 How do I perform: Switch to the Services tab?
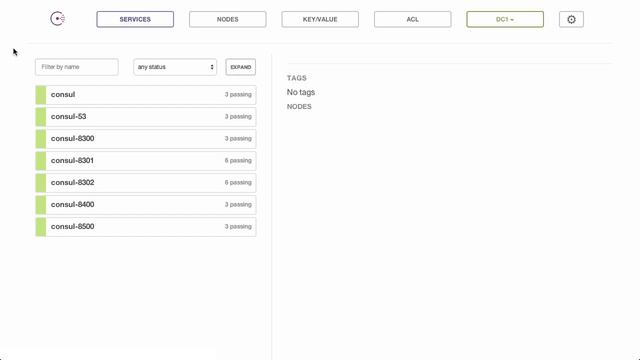(x=135, y=19)
